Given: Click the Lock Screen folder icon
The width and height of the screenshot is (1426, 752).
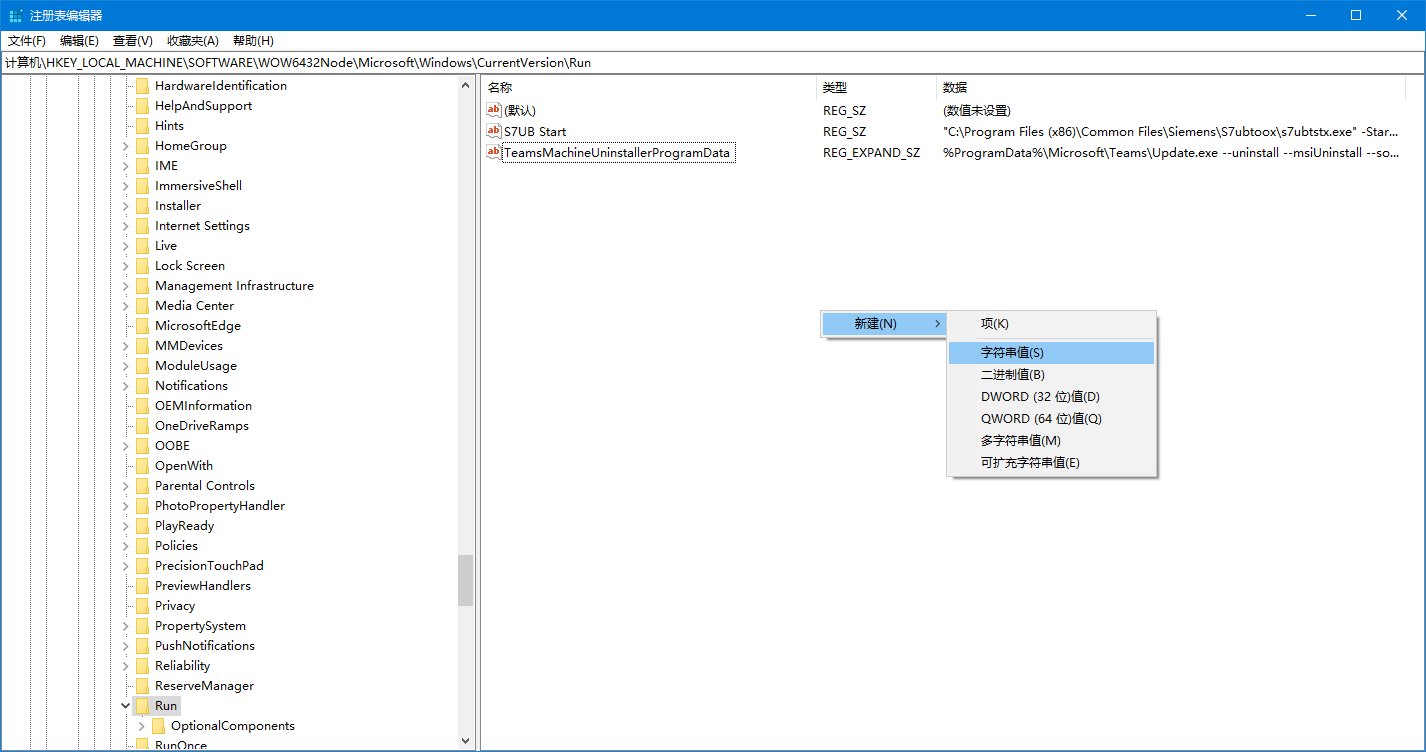Looking at the screenshot, I should point(142,266).
